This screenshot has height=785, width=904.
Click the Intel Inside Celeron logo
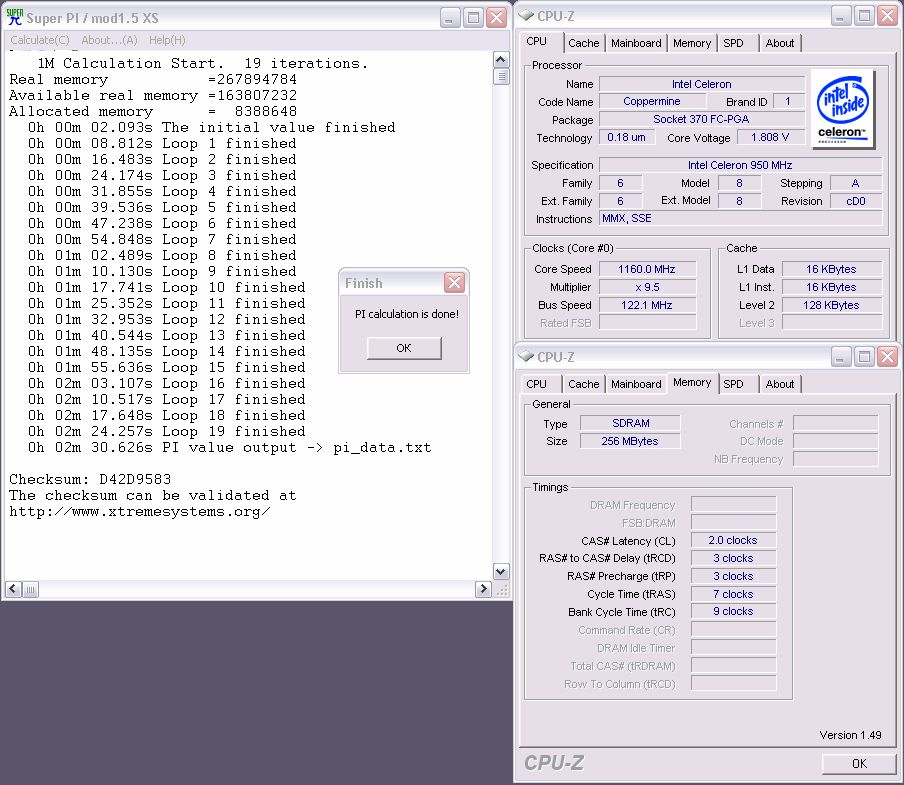842,109
